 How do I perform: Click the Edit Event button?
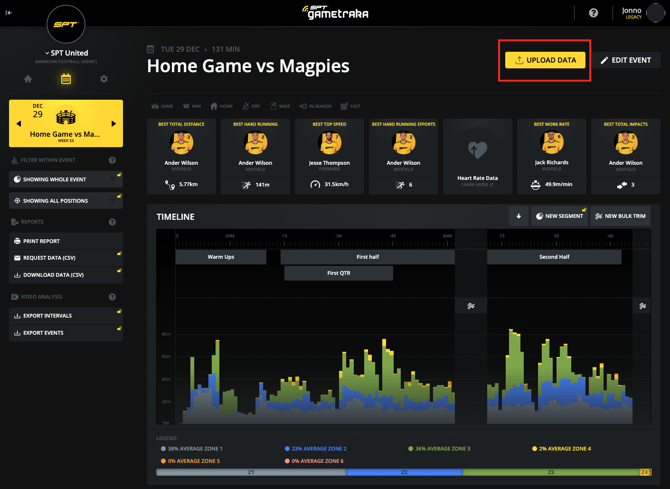coord(626,60)
